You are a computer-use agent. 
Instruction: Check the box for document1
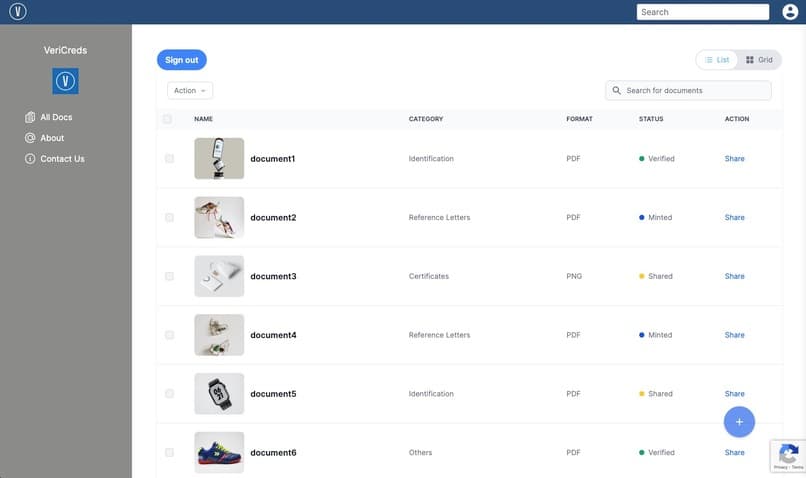(169, 158)
